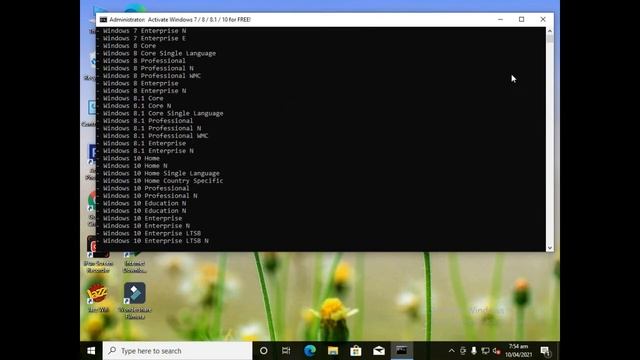Click the 'Windows 10 Home Single Language' line
This screenshot has width=640, height=360.
point(161,173)
